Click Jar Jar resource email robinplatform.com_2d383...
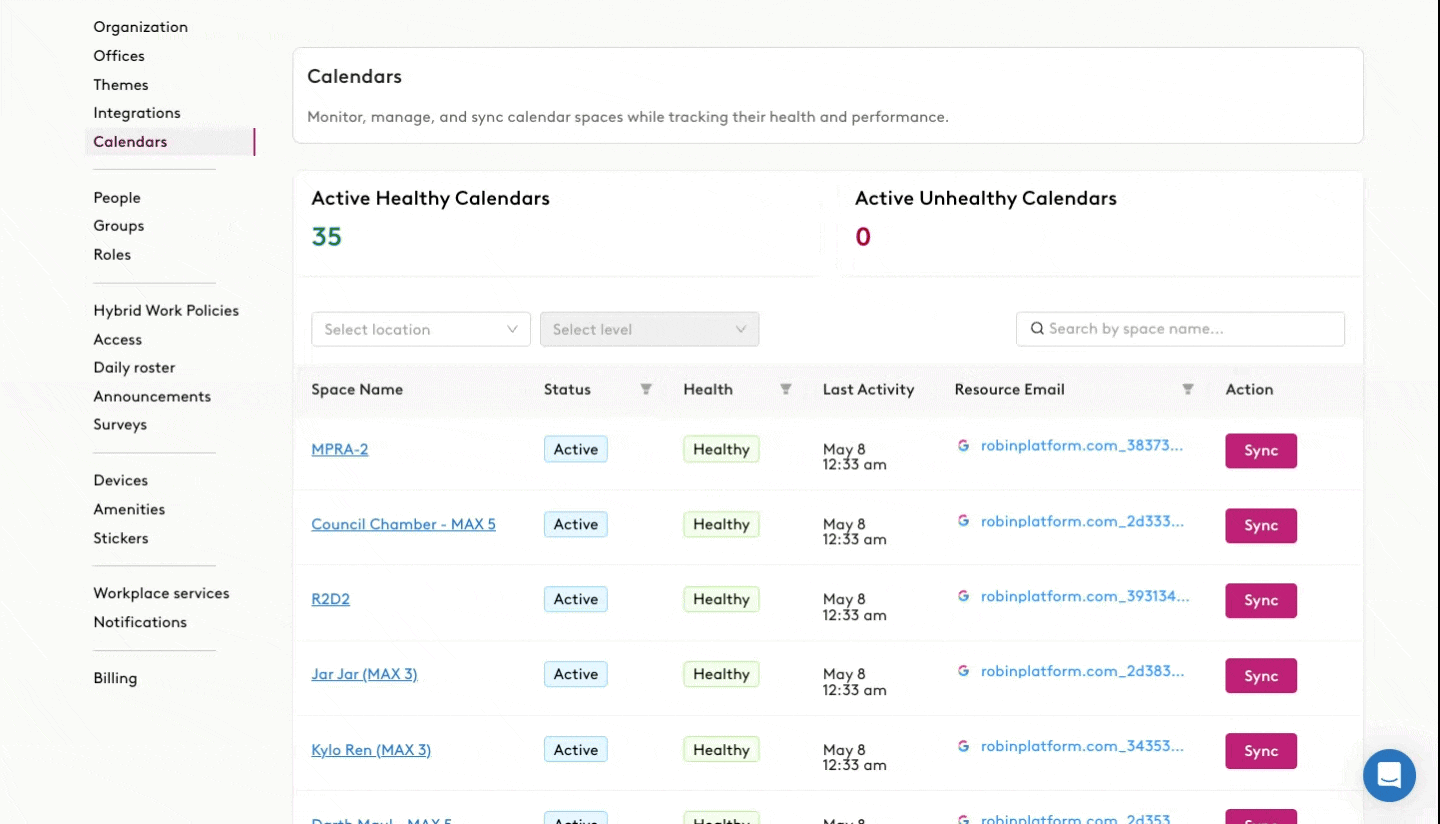Image resolution: width=1440 pixels, height=824 pixels. (x=1082, y=671)
